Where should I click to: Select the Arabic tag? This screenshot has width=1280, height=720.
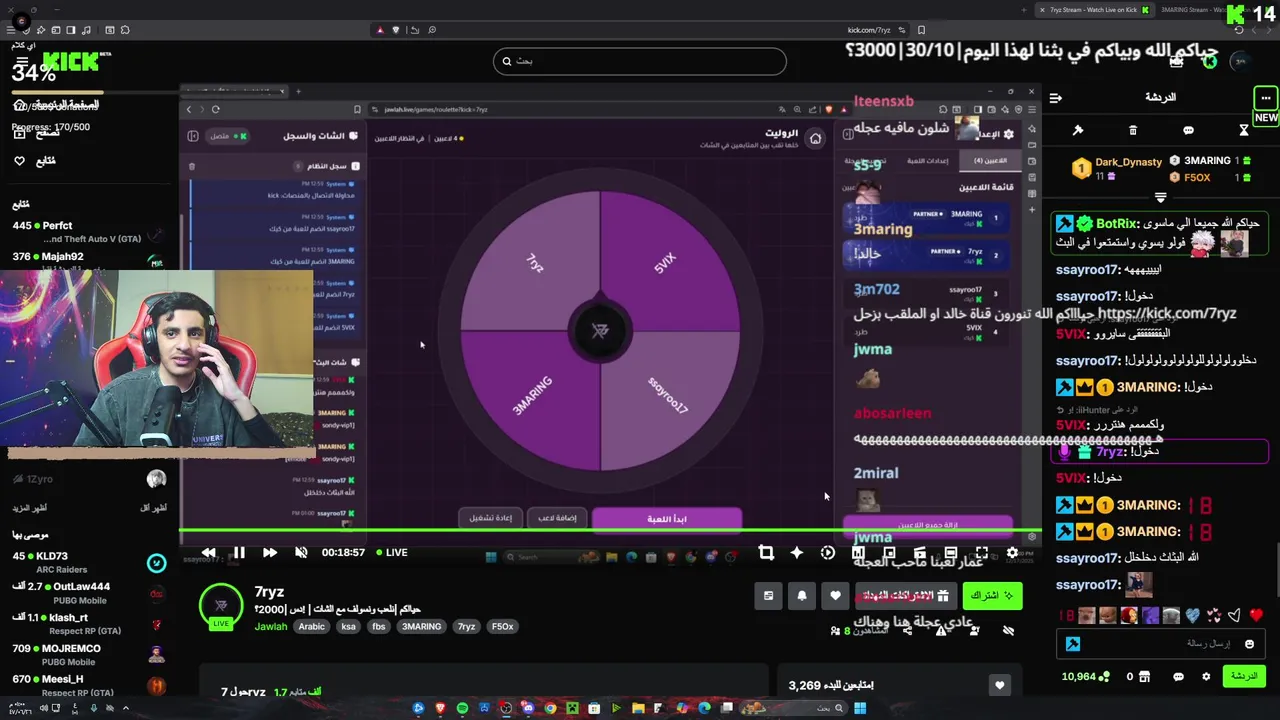[312, 627]
